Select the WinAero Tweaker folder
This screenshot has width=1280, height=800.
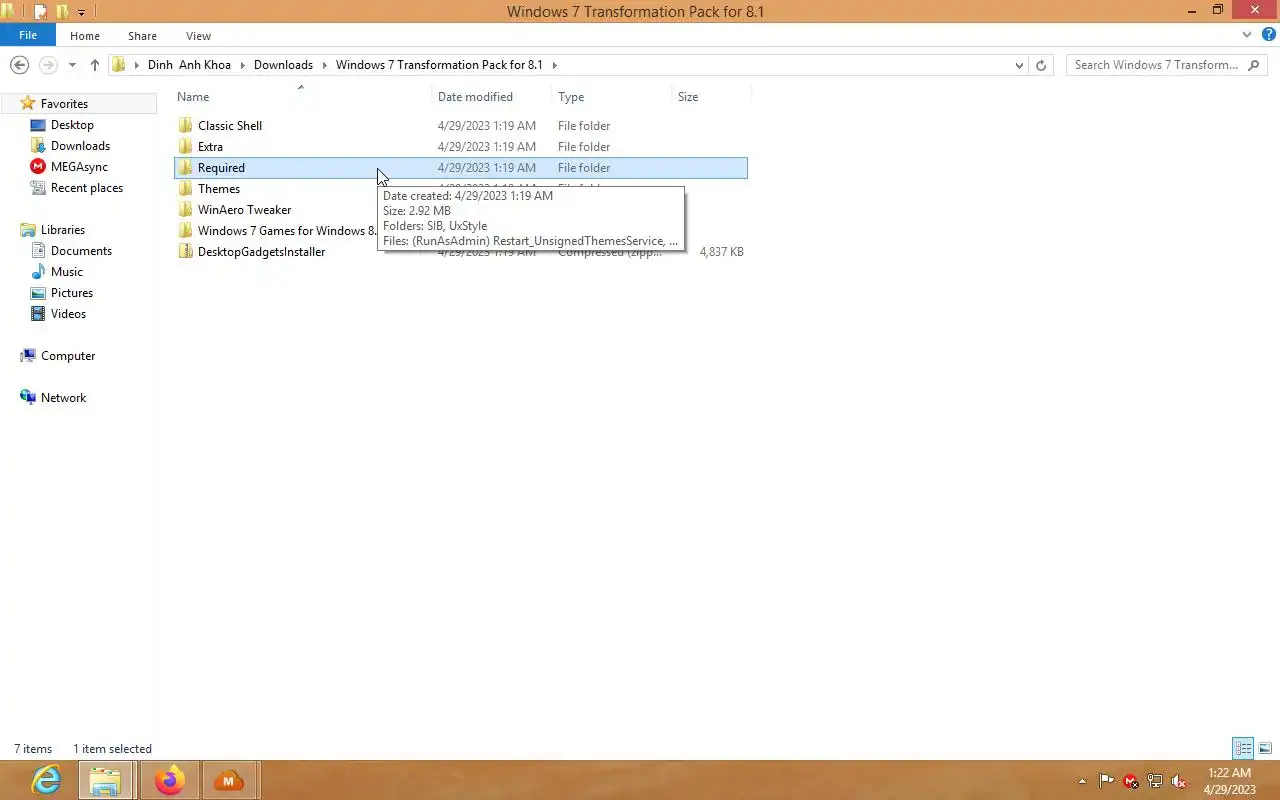(244, 210)
